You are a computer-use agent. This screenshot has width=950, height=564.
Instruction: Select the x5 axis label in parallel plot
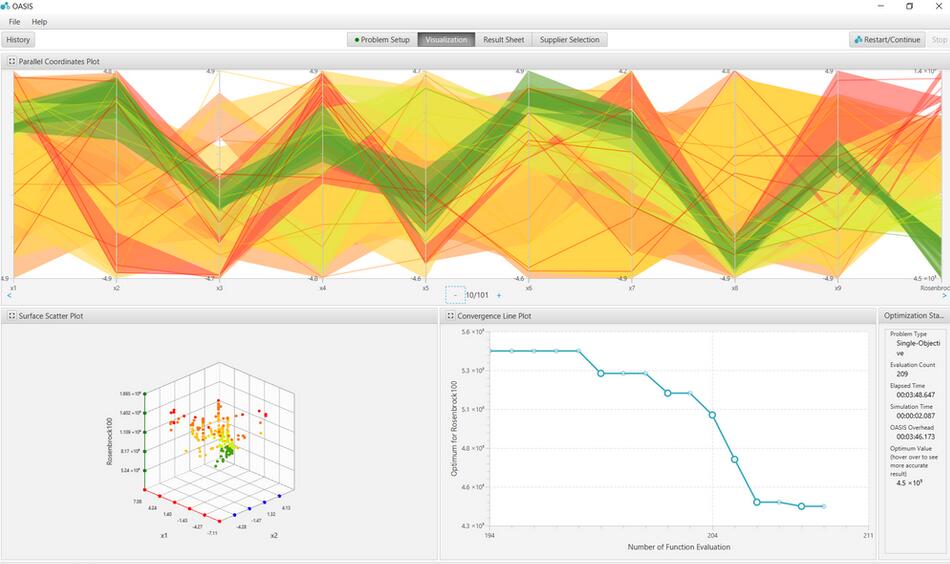425,288
